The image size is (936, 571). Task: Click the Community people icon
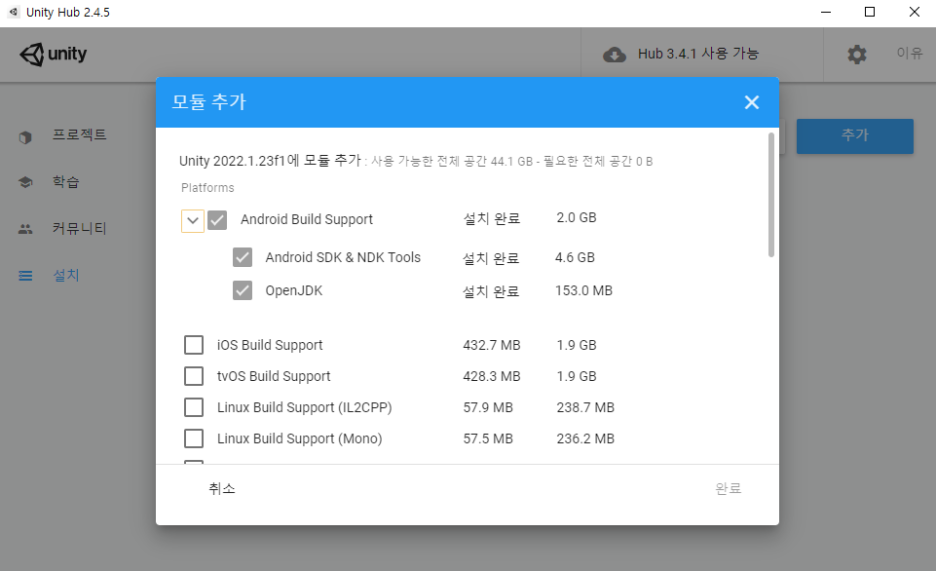pos(25,229)
